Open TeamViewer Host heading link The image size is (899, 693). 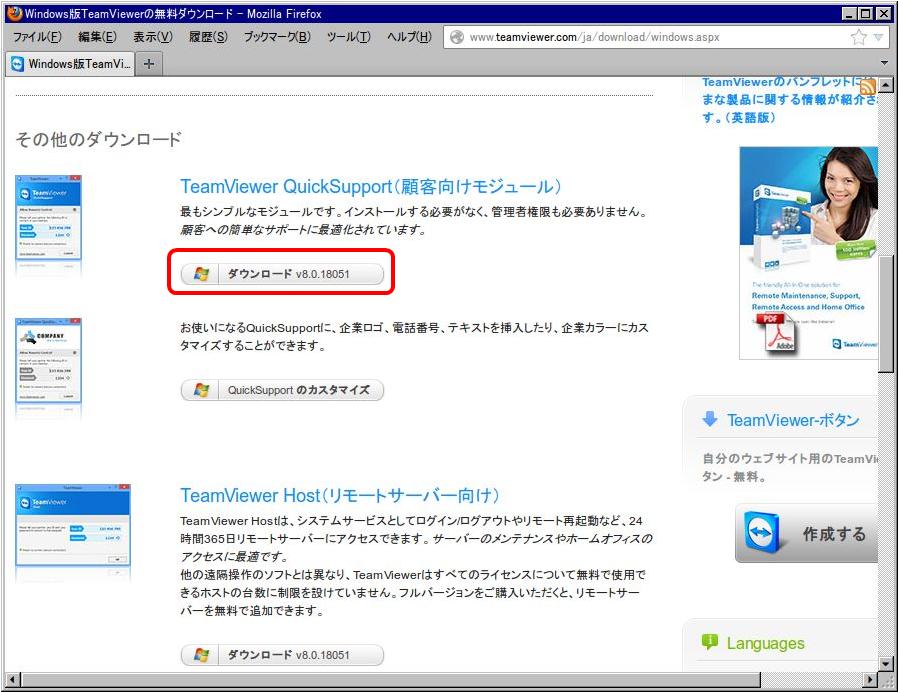340,495
